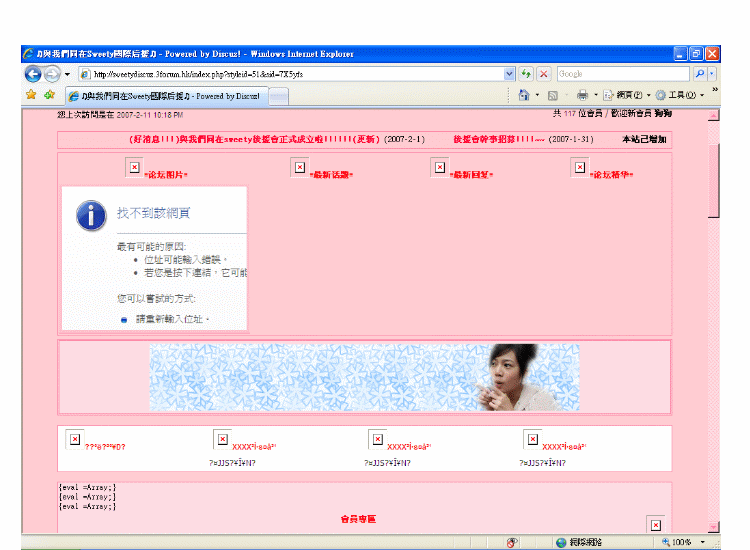
Task: Print the page with printer icon
Action: (x=582, y=95)
